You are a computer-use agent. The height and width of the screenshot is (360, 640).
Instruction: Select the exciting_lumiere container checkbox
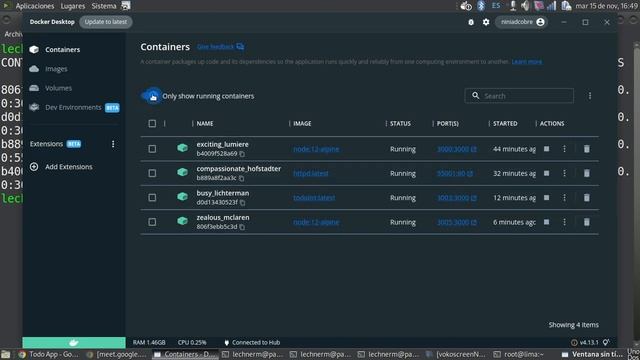pos(152,149)
